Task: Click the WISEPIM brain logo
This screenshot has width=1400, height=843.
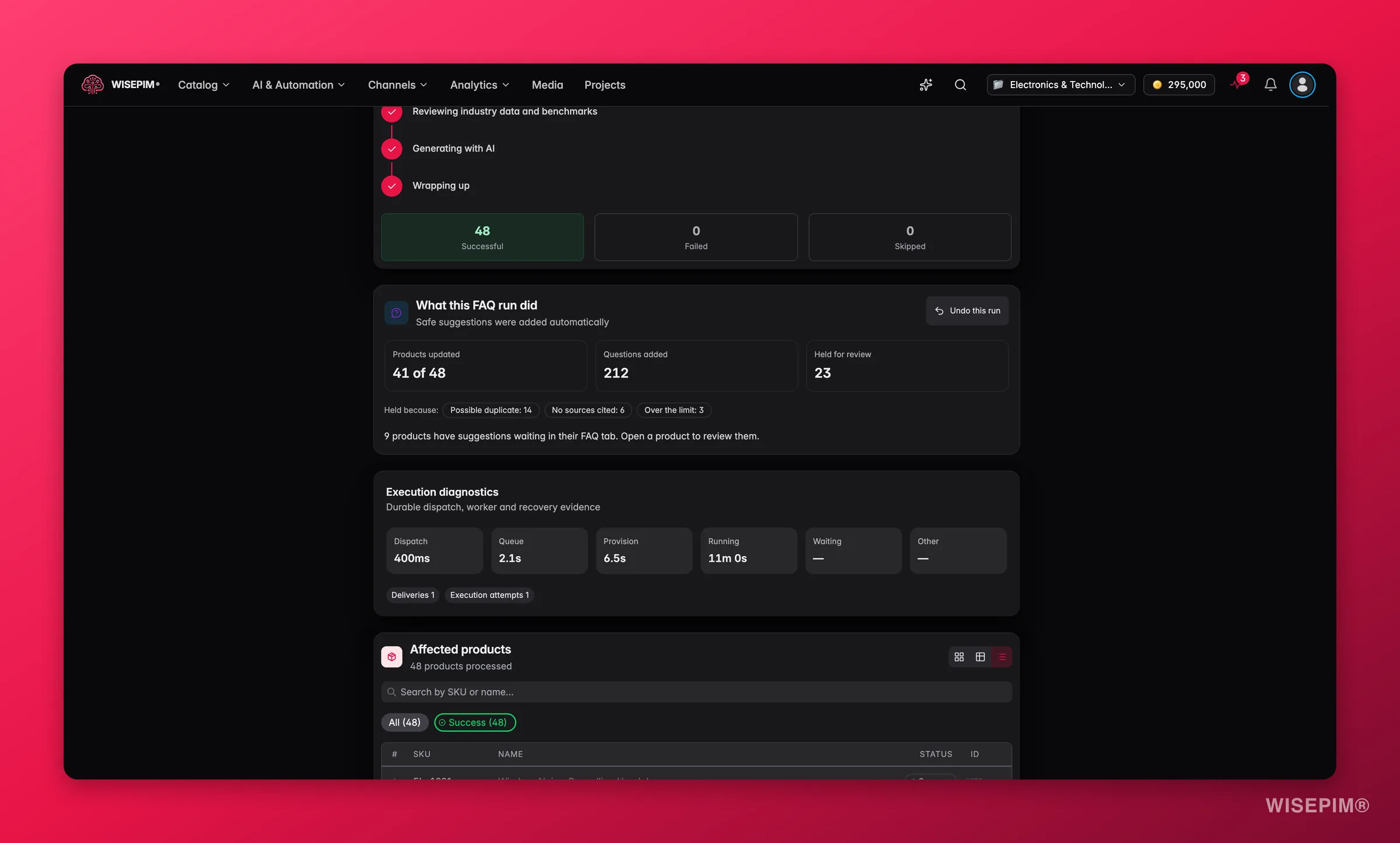Action: pyautogui.click(x=92, y=85)
